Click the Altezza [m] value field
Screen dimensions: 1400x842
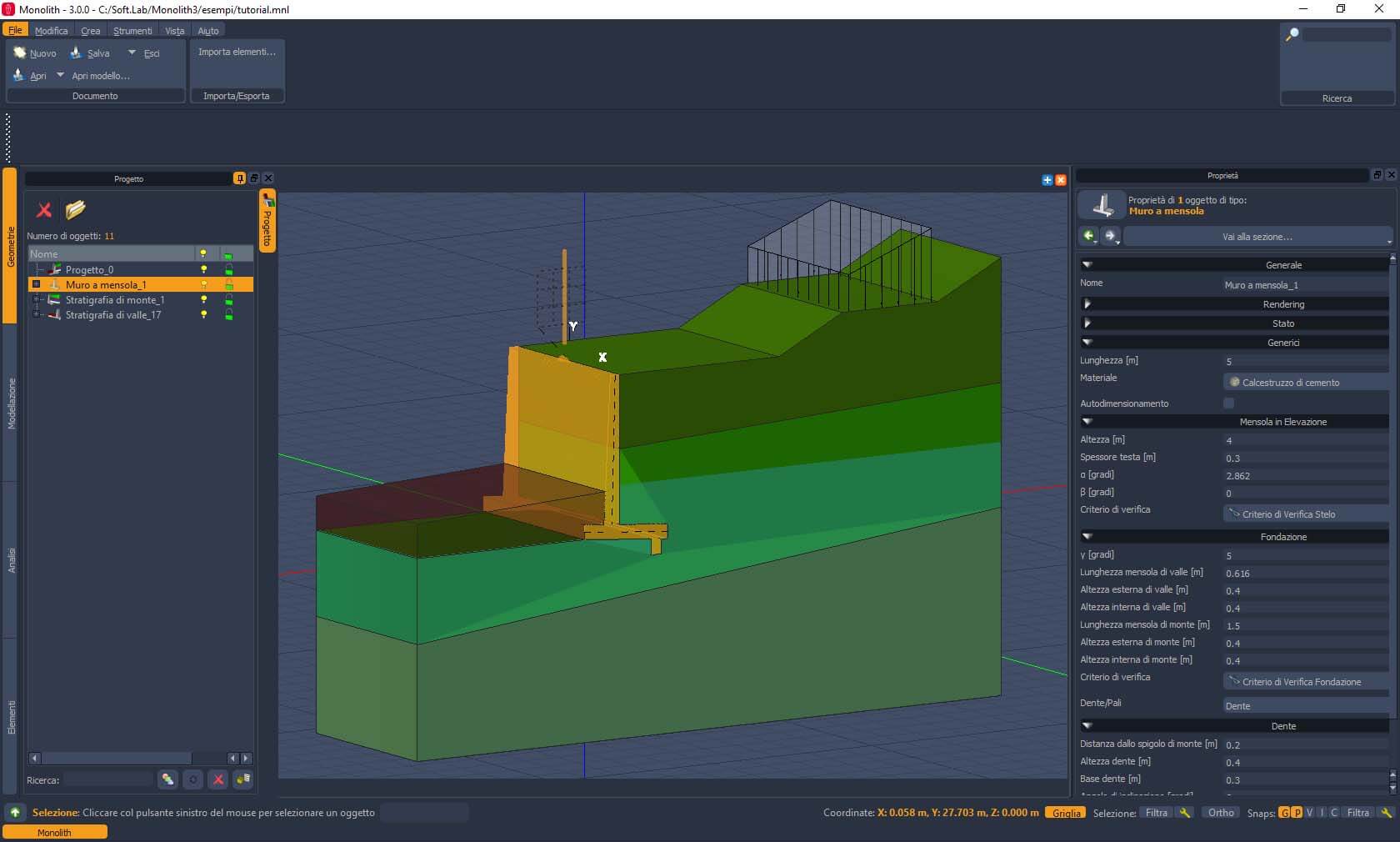[x=1303, y=440]
